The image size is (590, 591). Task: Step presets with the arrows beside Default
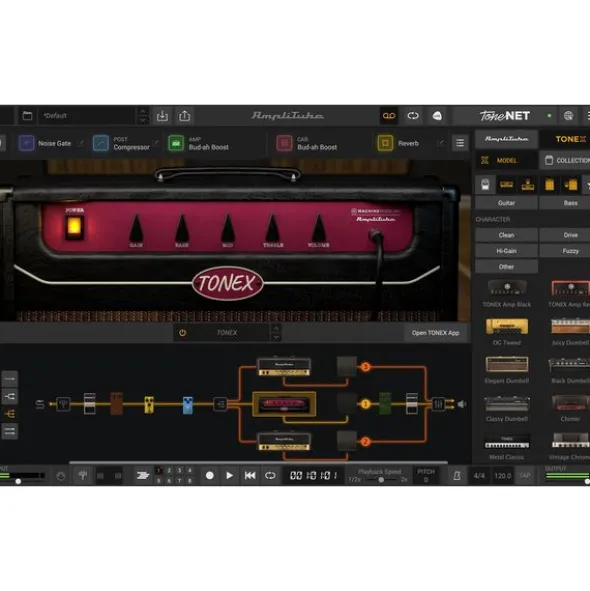[x=143, y=116]
